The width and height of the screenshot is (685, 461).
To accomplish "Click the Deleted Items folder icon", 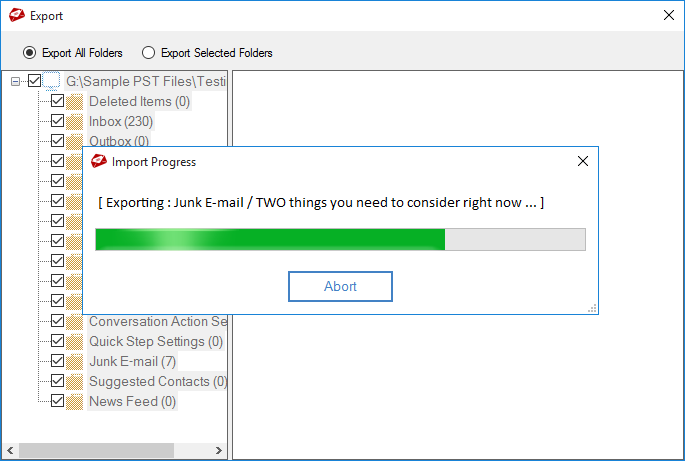I will coord(74,101).
